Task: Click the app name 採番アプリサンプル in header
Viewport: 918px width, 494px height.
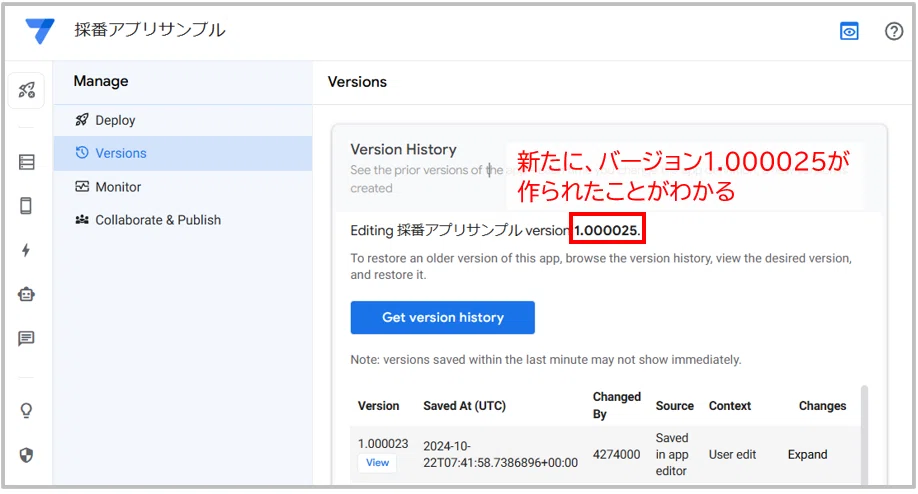Action: click(x=149, y=30)
